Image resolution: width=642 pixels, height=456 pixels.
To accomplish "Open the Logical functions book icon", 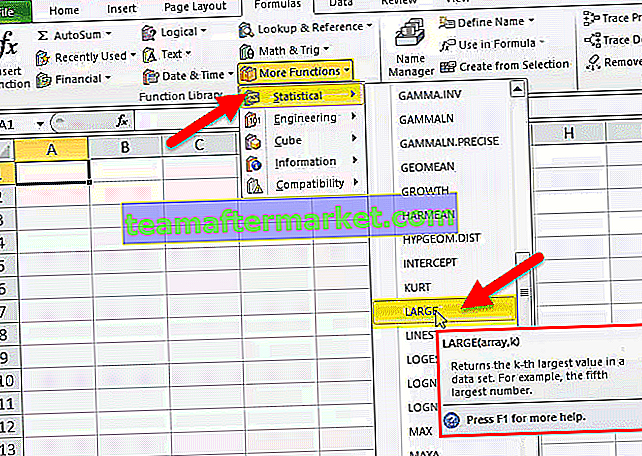I will 150,31.
